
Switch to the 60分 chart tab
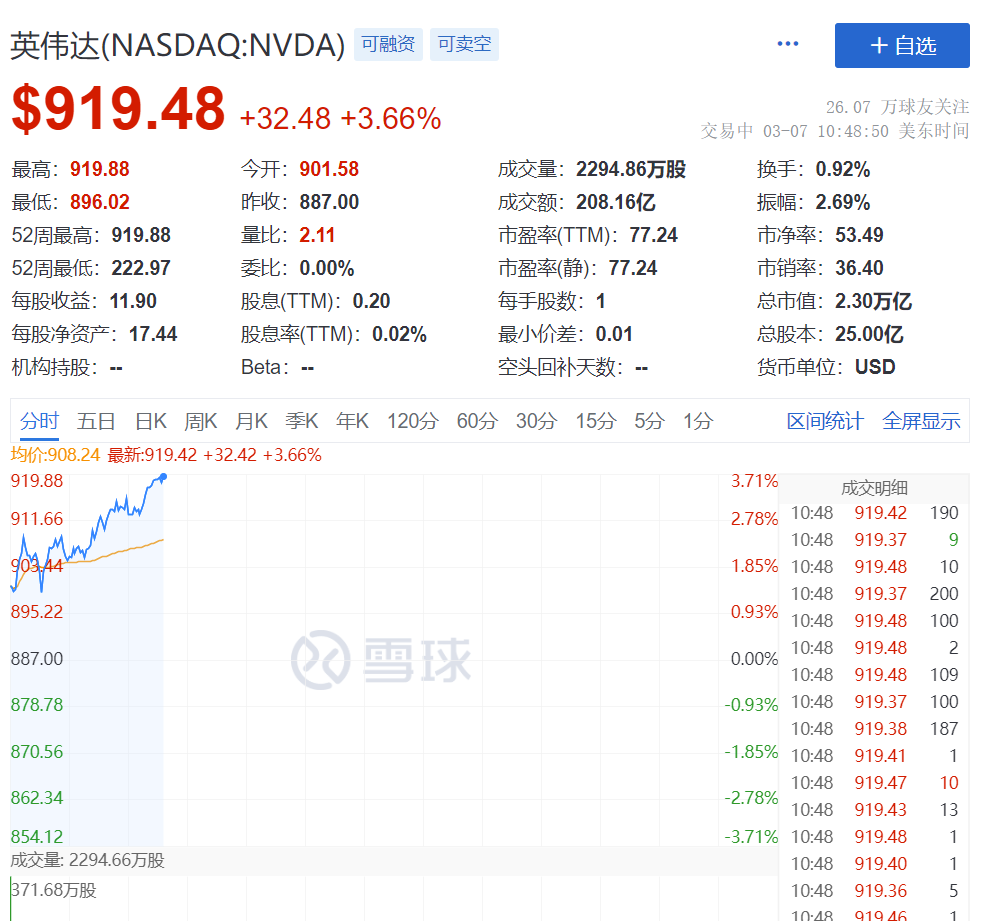coord(477,421)
